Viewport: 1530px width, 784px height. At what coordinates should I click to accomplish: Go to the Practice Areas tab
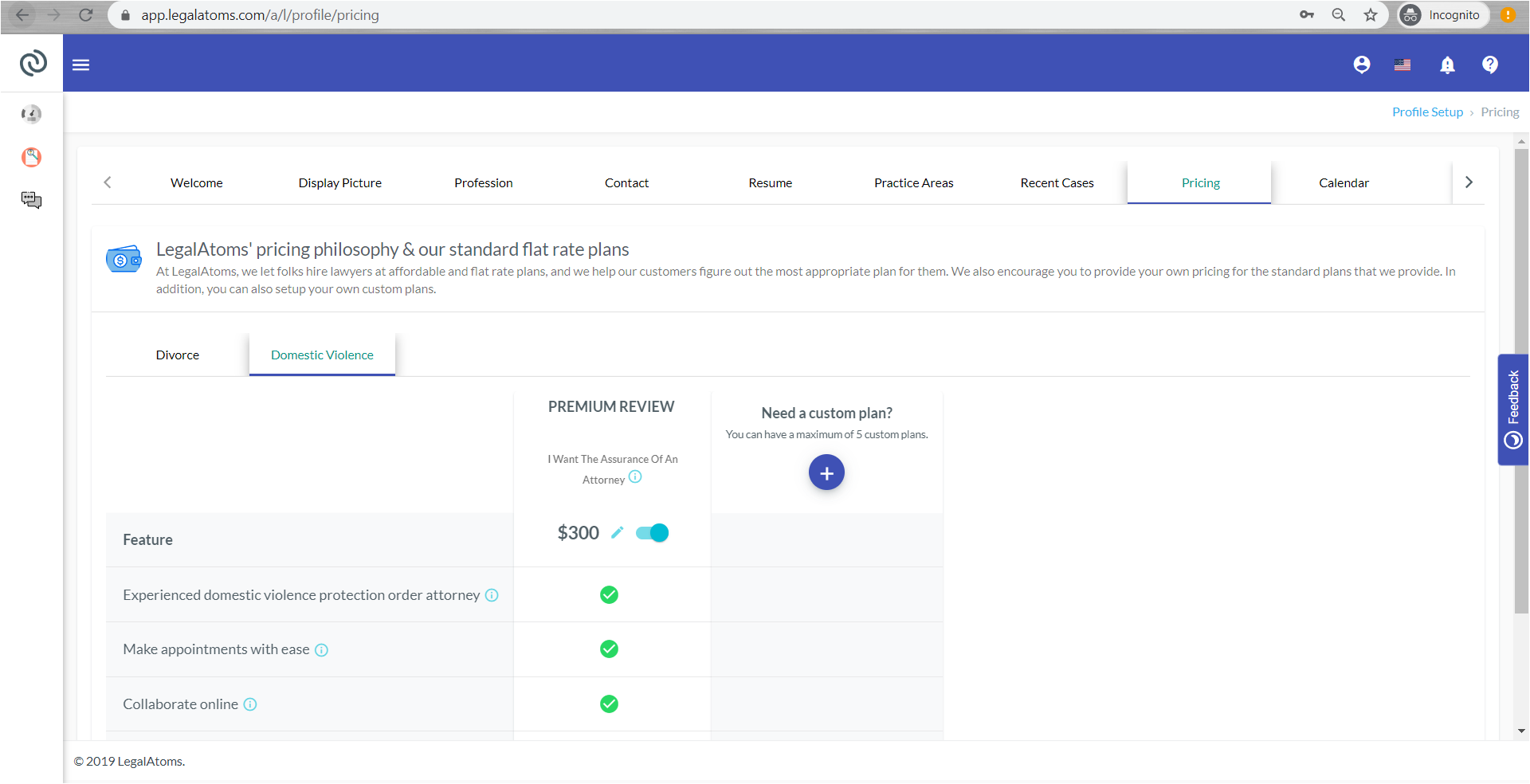[x=914, y=183]
